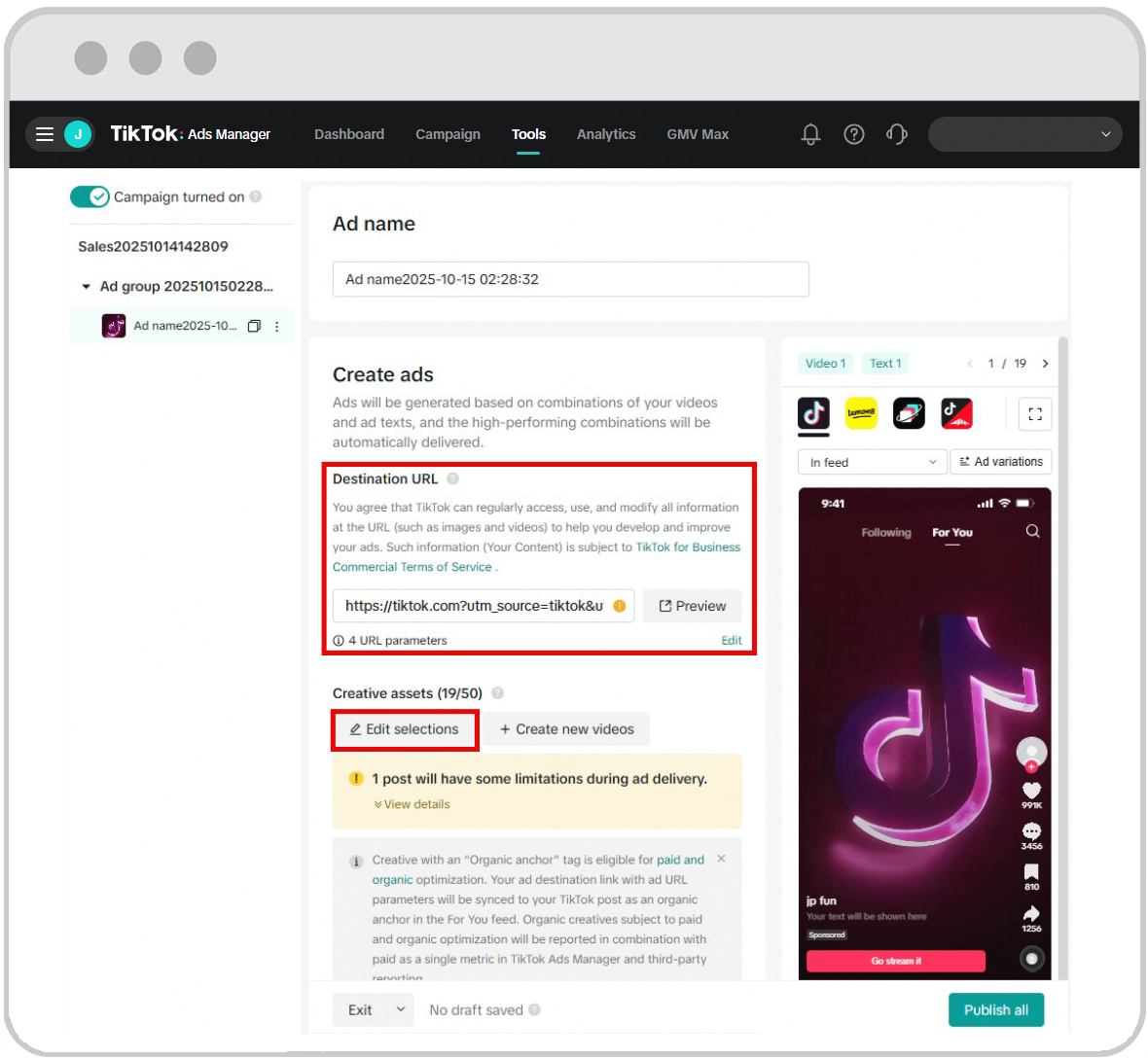Click the Campaign turned on help icon
This screenshot has width=1148, height=1059.
click(256, 196)
